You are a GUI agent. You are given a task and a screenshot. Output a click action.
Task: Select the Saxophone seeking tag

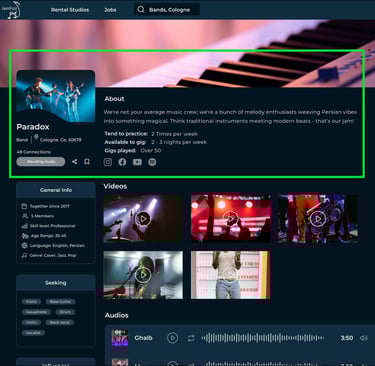(36, 312)
